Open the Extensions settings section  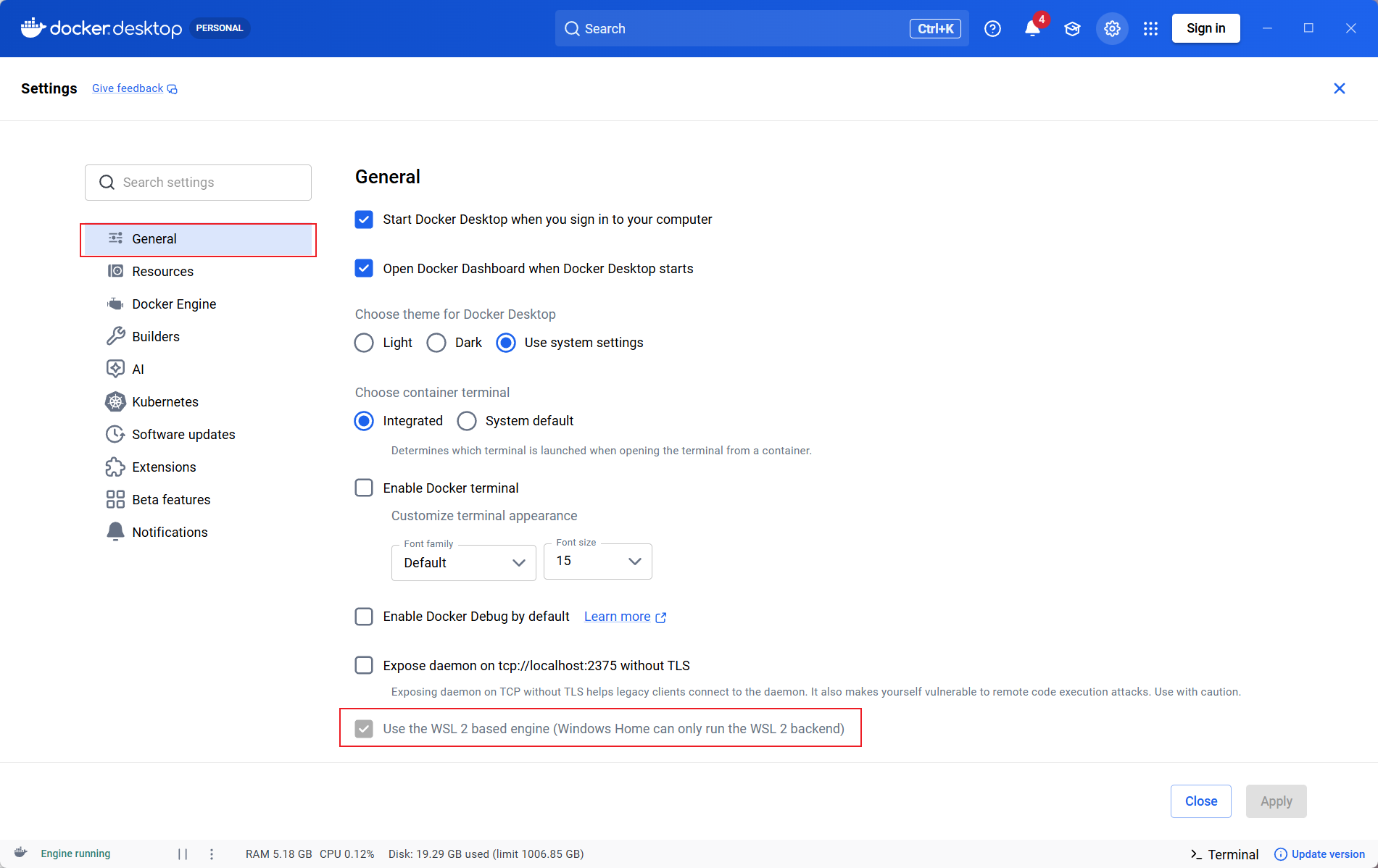198,467
